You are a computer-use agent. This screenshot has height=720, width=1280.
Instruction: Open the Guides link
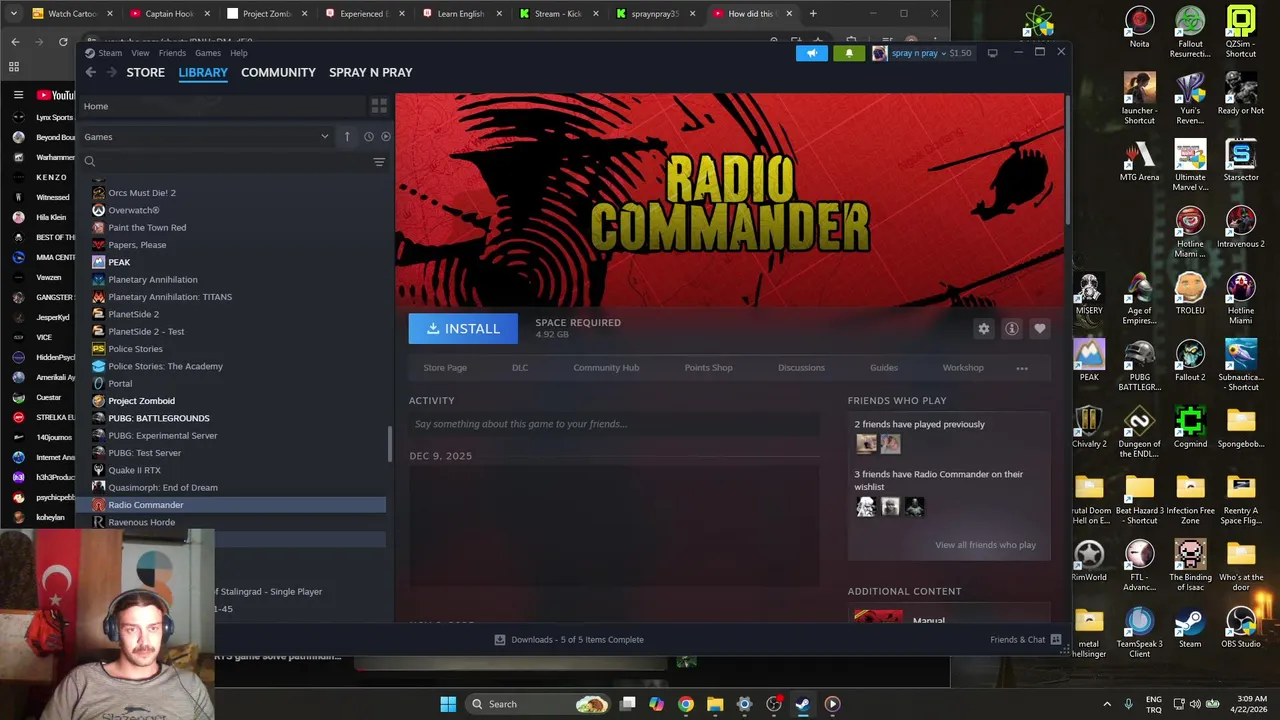coord(883,368)
